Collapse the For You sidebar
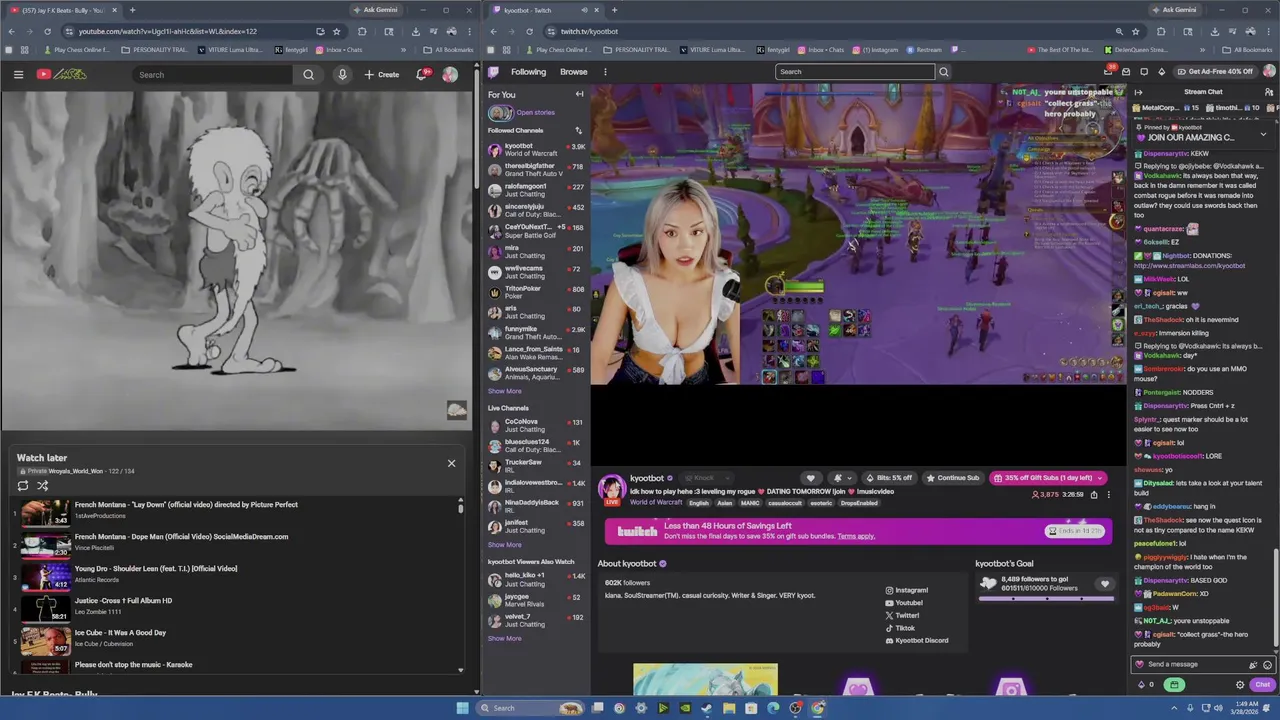Image resolution: width=1280 pixels, height=720 pixels. pos(579,94)
